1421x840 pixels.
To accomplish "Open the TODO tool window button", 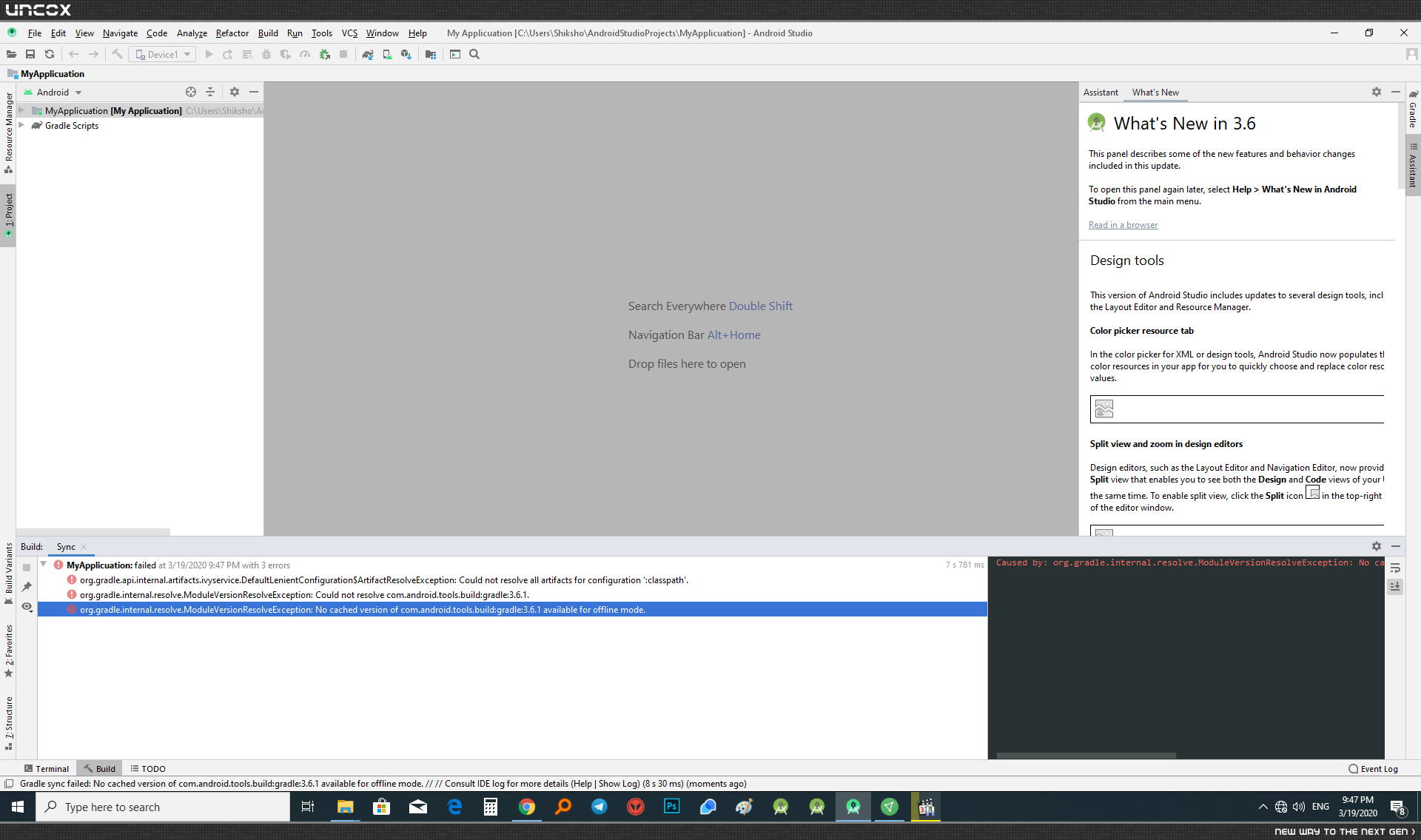I will 148,768.
